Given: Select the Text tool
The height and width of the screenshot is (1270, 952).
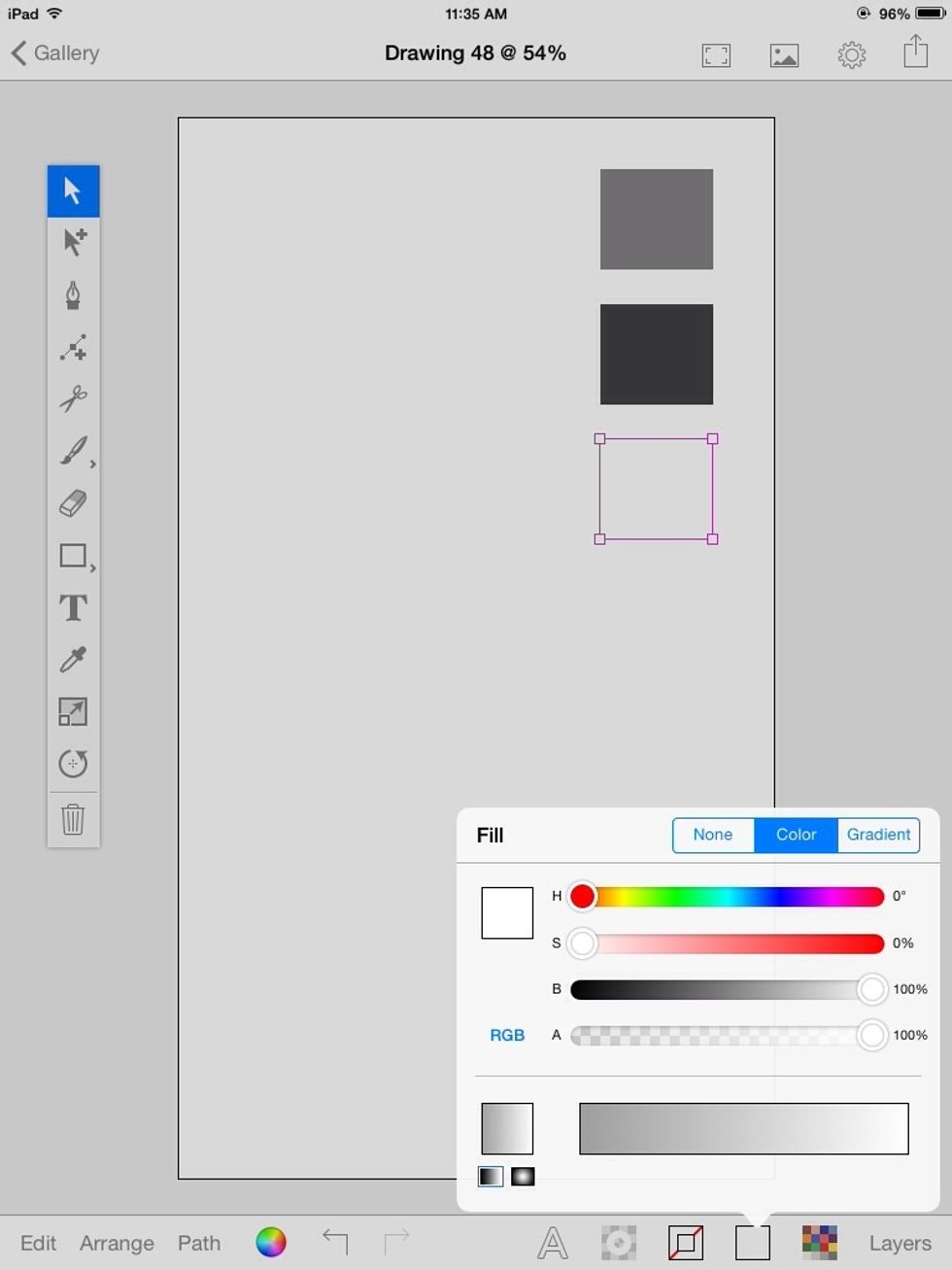Looking at the screenshot, I should pos(73,608).
